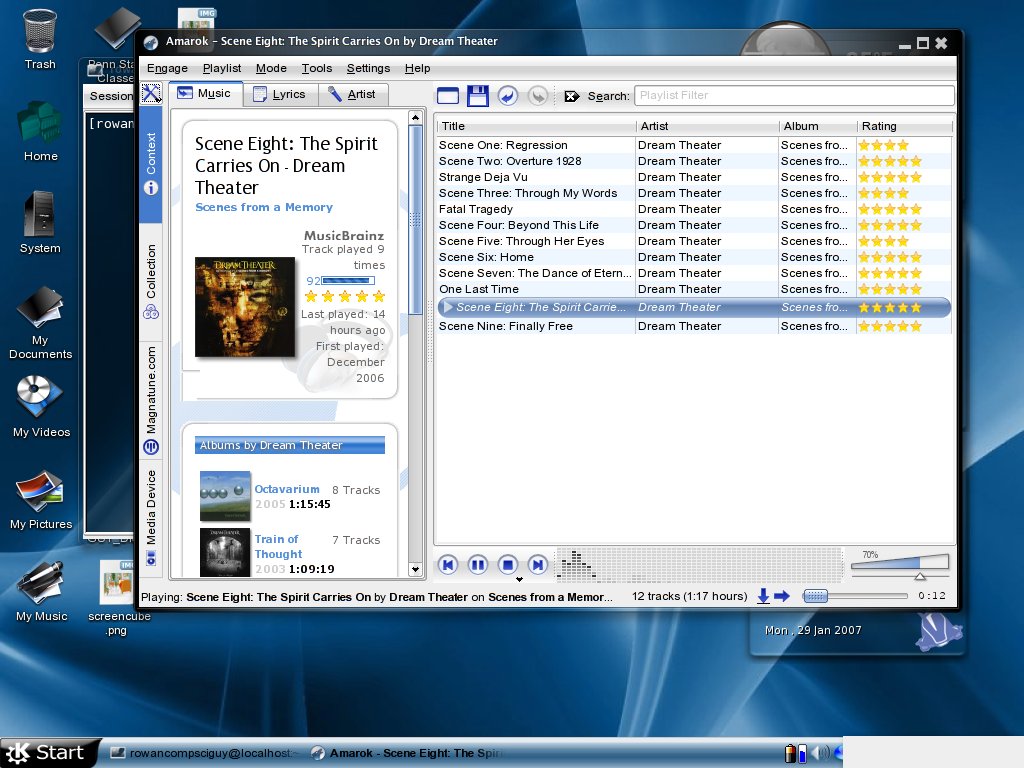Click the Undo playlist icon

(507, 95)
